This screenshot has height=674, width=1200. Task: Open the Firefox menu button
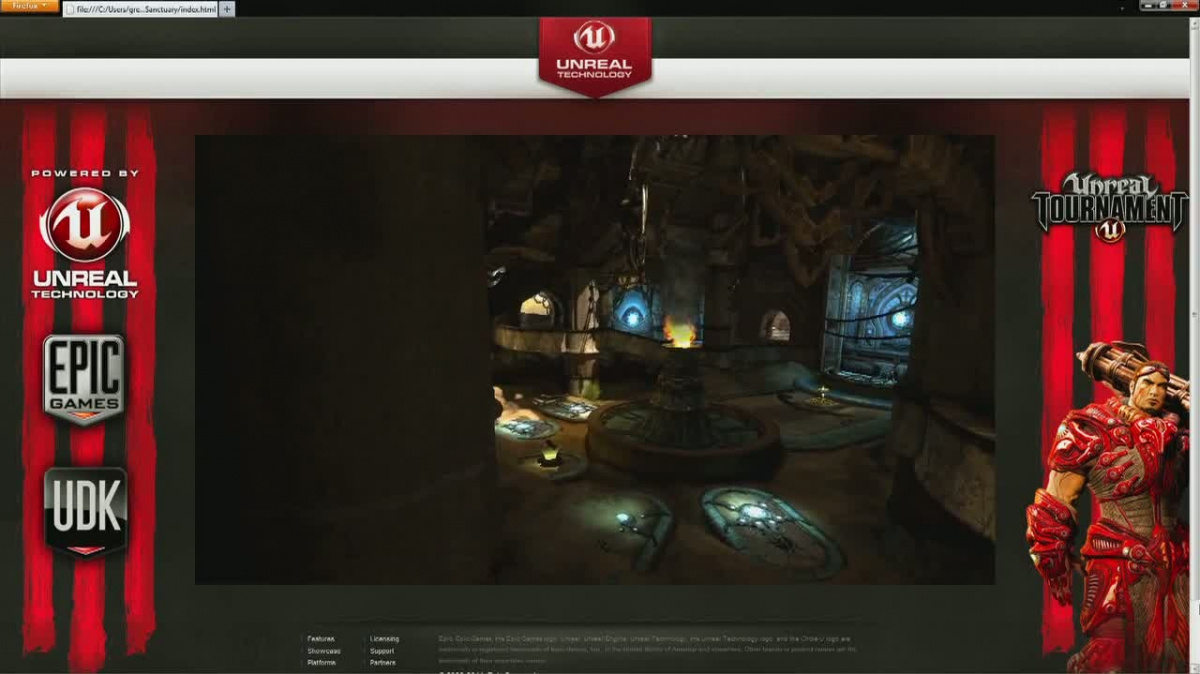[29, 6]
